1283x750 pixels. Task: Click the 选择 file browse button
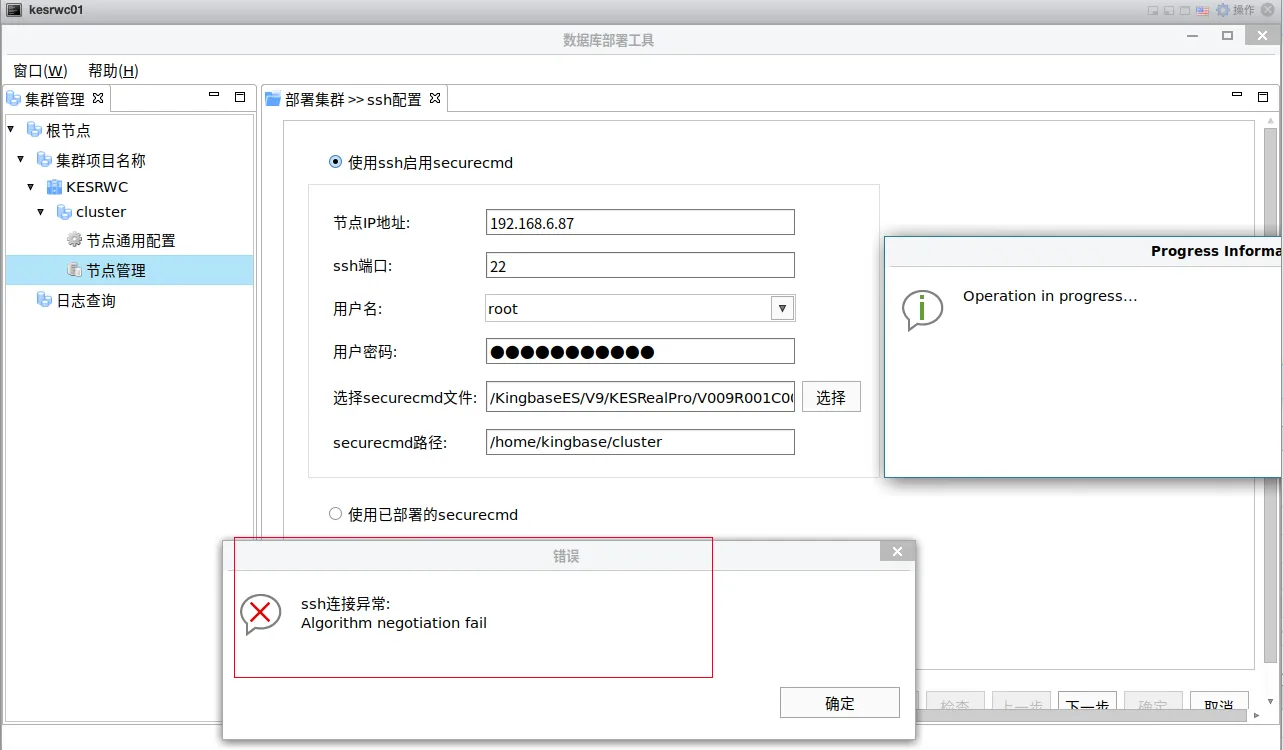pos(830,396)
